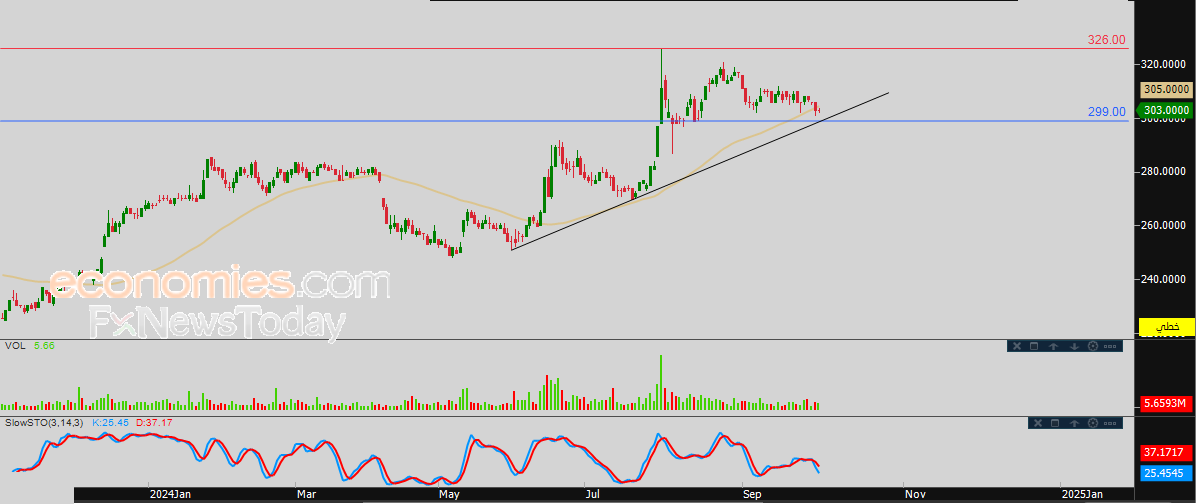Move the SlowSTO panel up

[1074, 423]
